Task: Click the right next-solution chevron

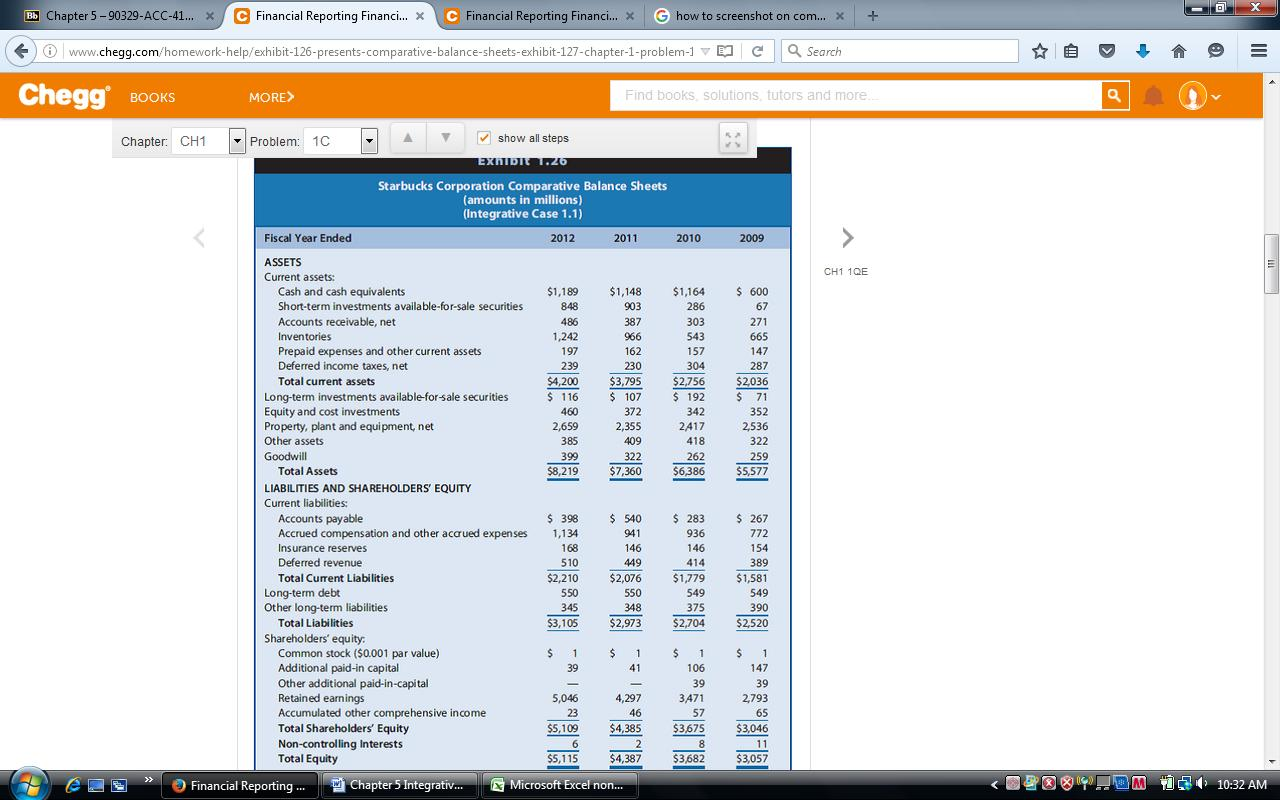Action: 848,237
